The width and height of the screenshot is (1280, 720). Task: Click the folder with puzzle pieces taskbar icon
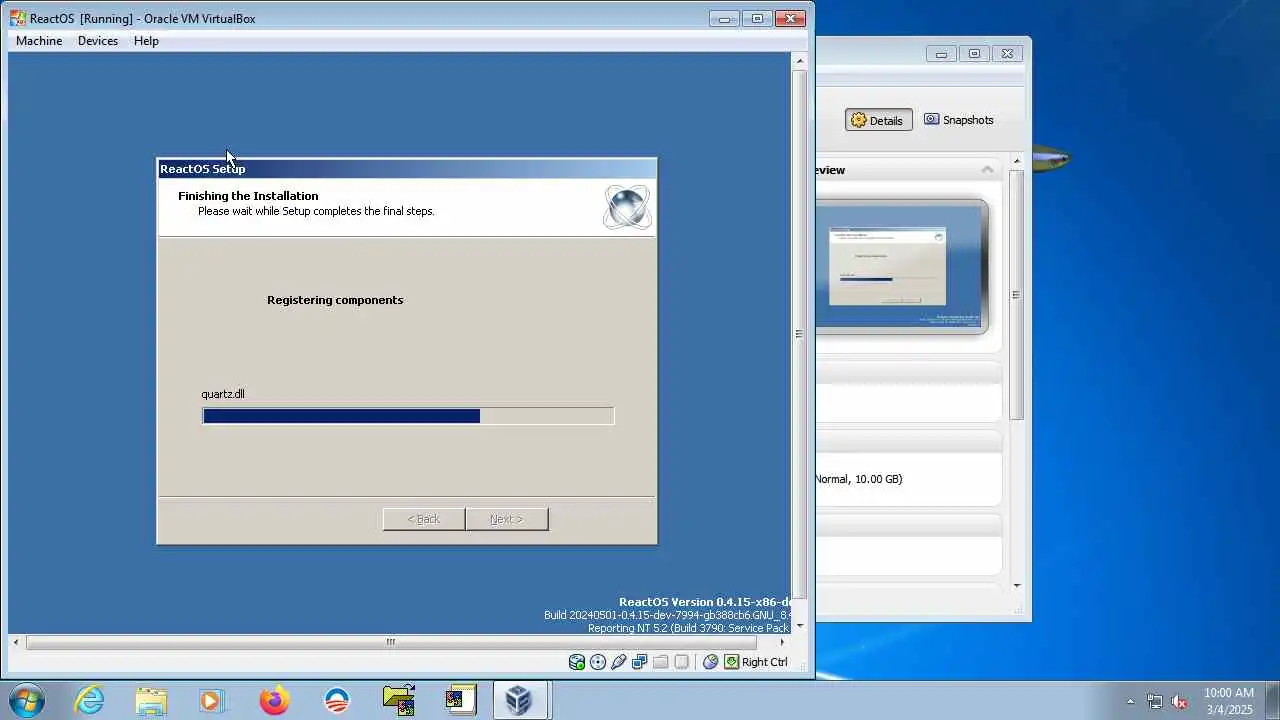point(399,700)
